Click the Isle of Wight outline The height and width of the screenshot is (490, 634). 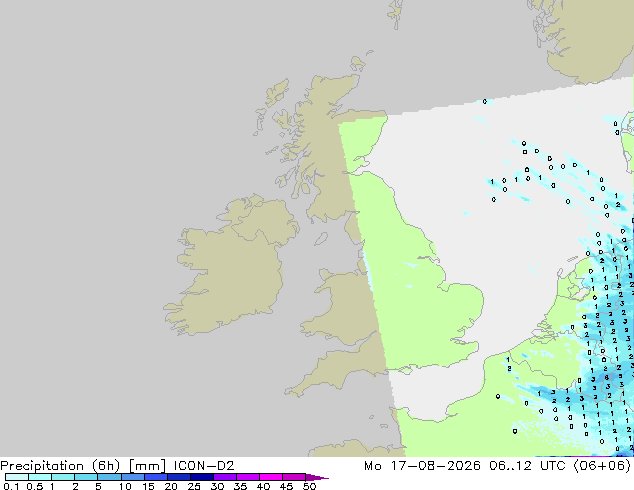tap(405, 370)
